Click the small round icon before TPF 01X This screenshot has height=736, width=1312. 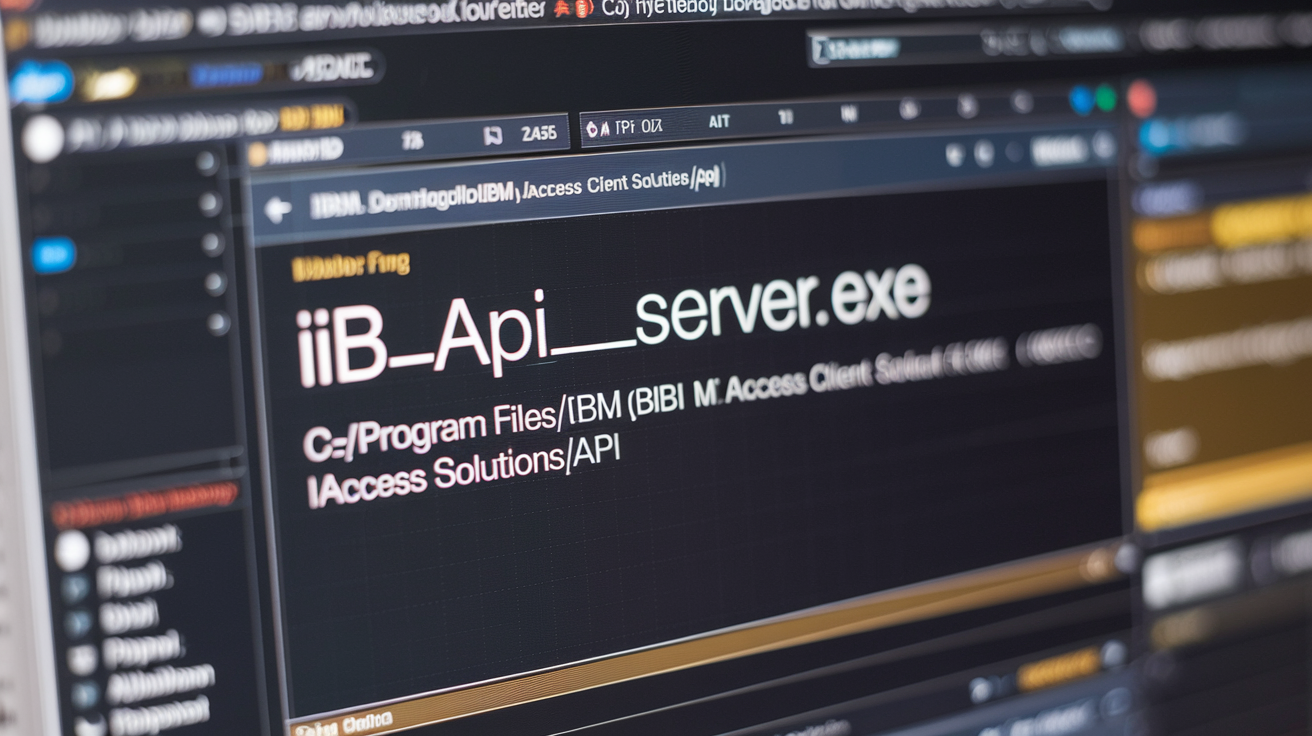[592, 128]
